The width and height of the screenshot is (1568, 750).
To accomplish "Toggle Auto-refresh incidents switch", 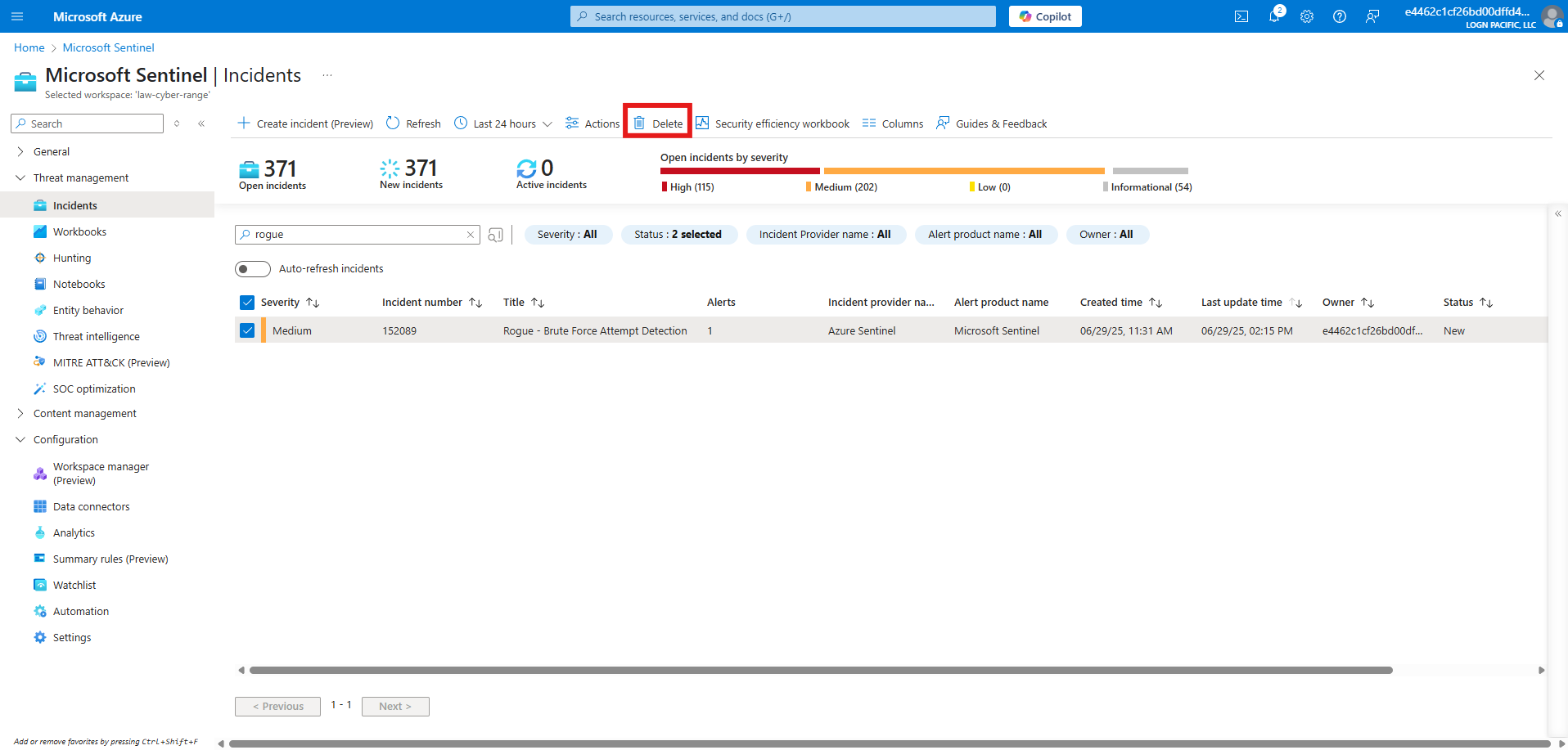I will pyautogui.click(x=253, y=269).
